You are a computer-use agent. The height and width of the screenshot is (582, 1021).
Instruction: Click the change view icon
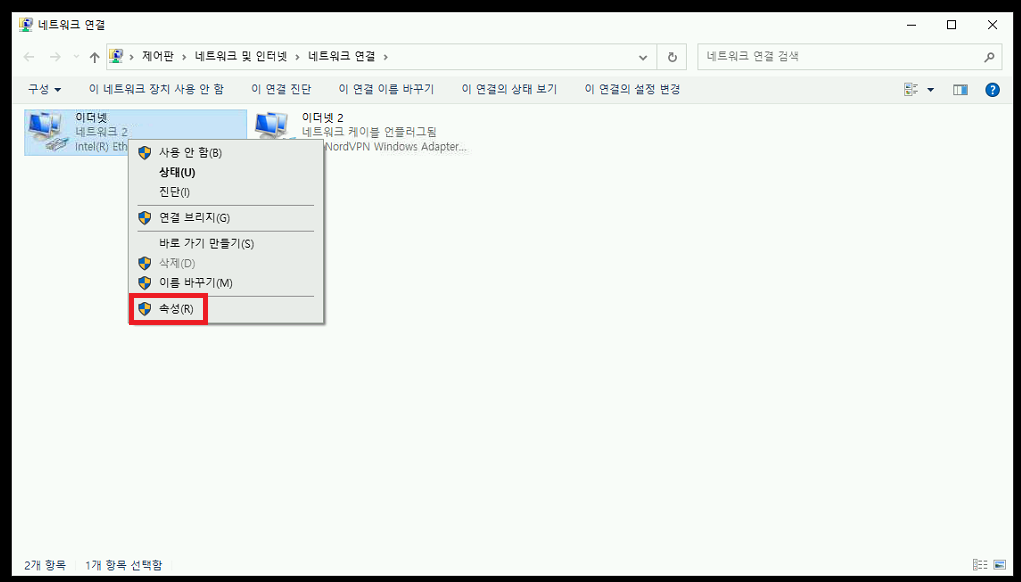click(x=911, y=90)
